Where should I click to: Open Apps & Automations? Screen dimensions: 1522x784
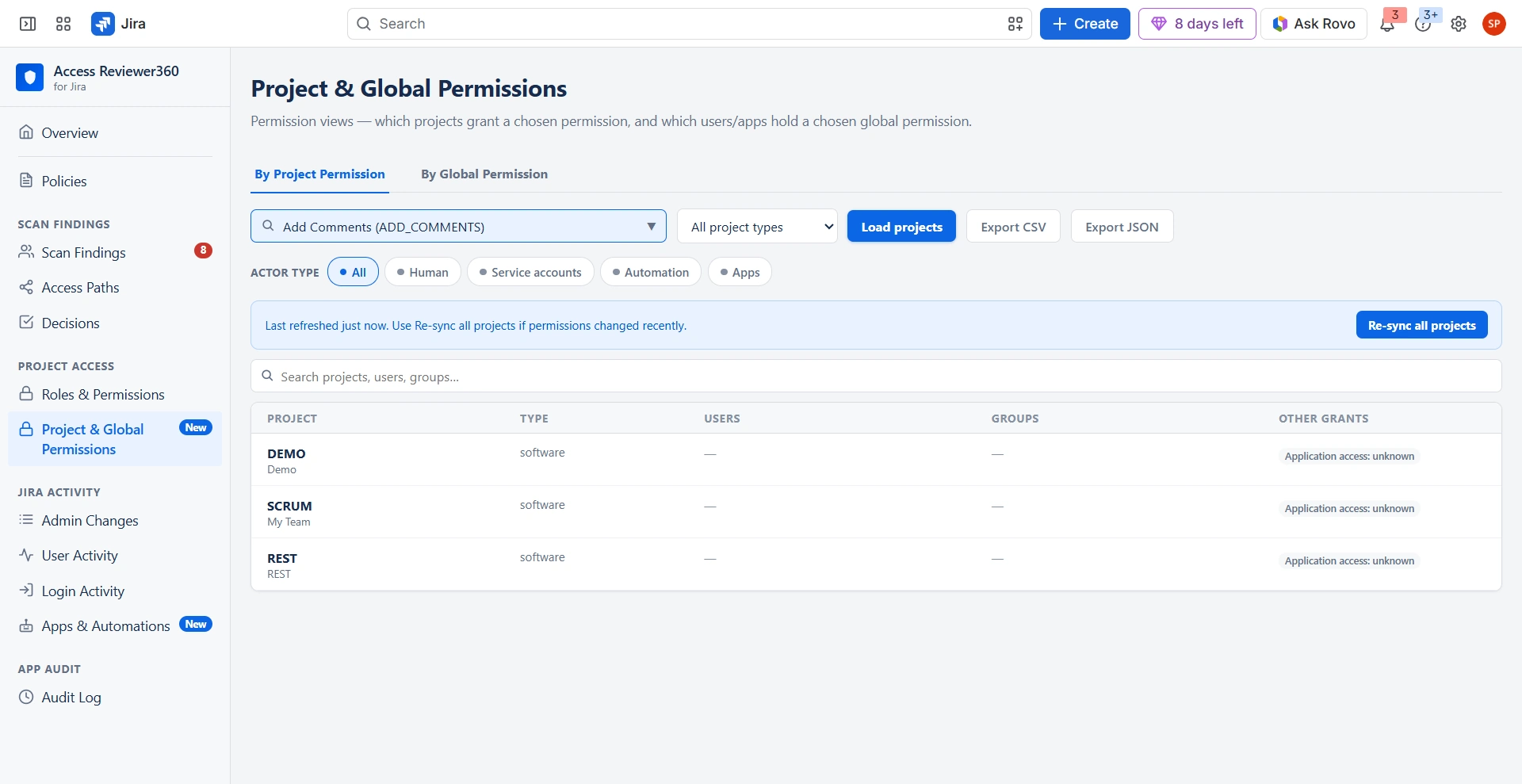tap(115, 625)
